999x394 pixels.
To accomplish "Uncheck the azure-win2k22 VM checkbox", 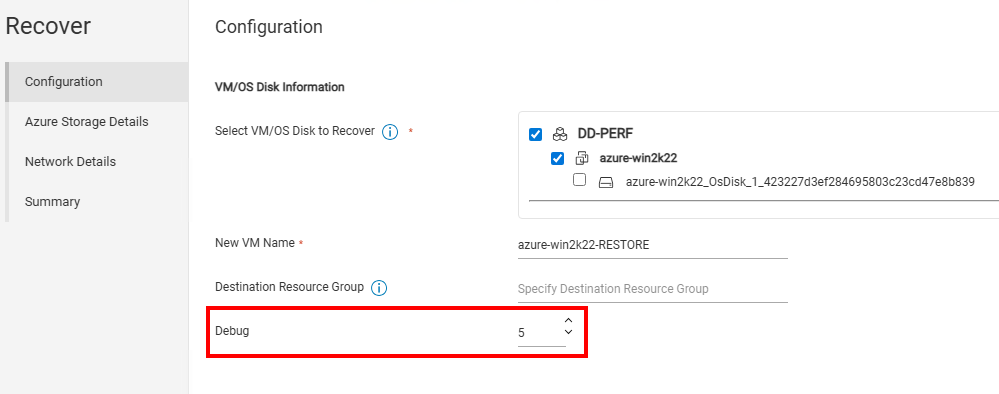I will click(x=557, y=158).
